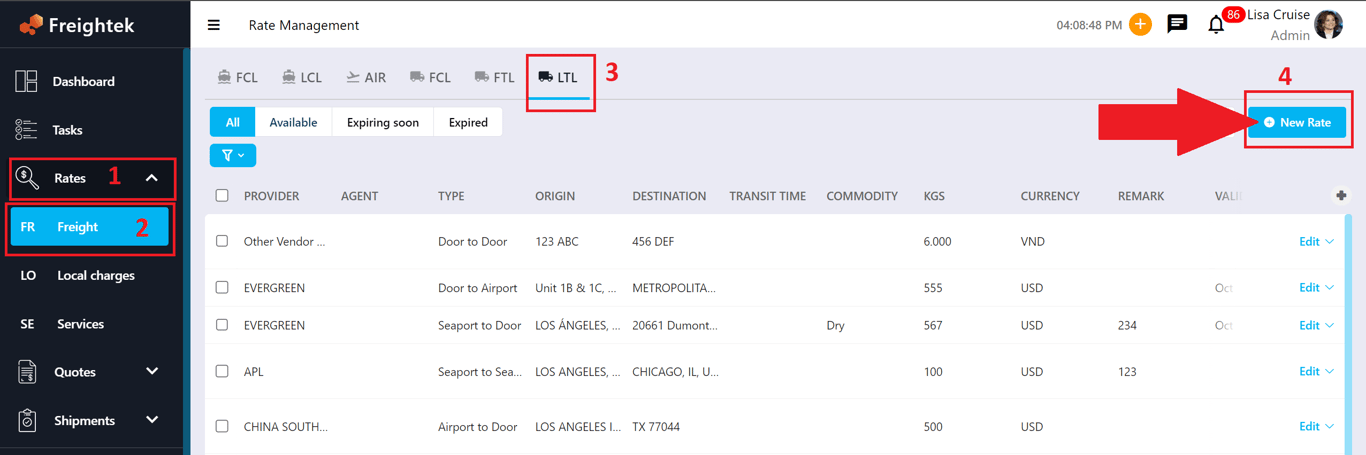Select the CHINA SOUTH row checkbox

[222, 426]
